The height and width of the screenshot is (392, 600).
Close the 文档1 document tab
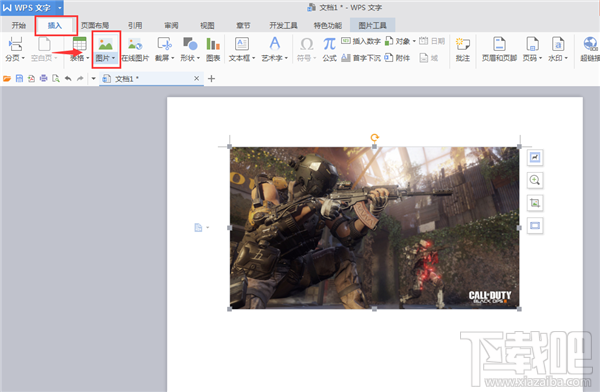(196, 78)
